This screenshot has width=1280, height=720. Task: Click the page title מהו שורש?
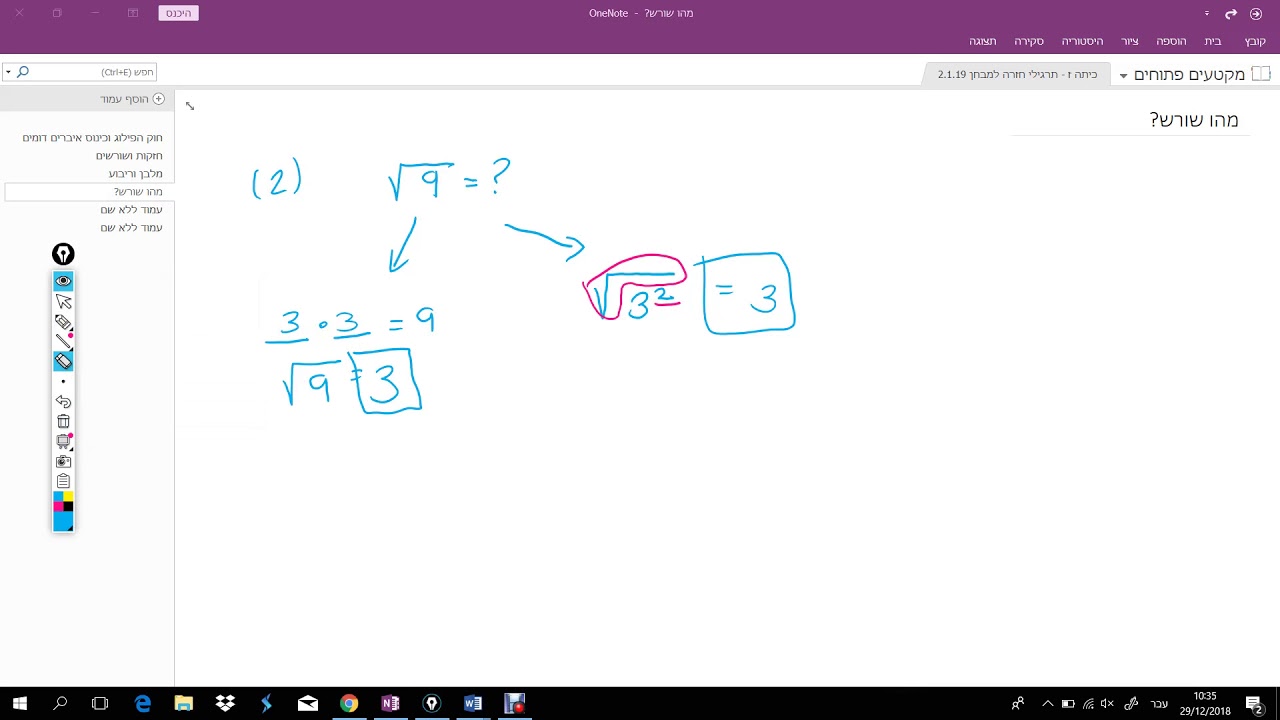tap(1194, 120)
